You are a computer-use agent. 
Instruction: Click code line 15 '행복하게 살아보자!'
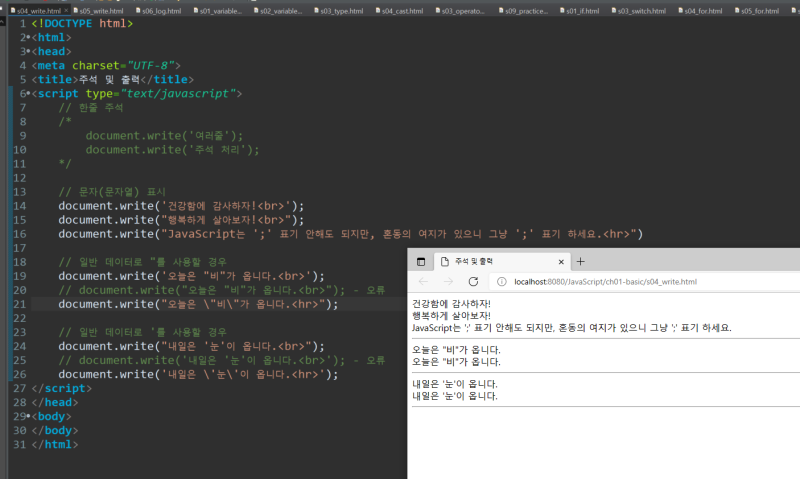pos(181,220)
